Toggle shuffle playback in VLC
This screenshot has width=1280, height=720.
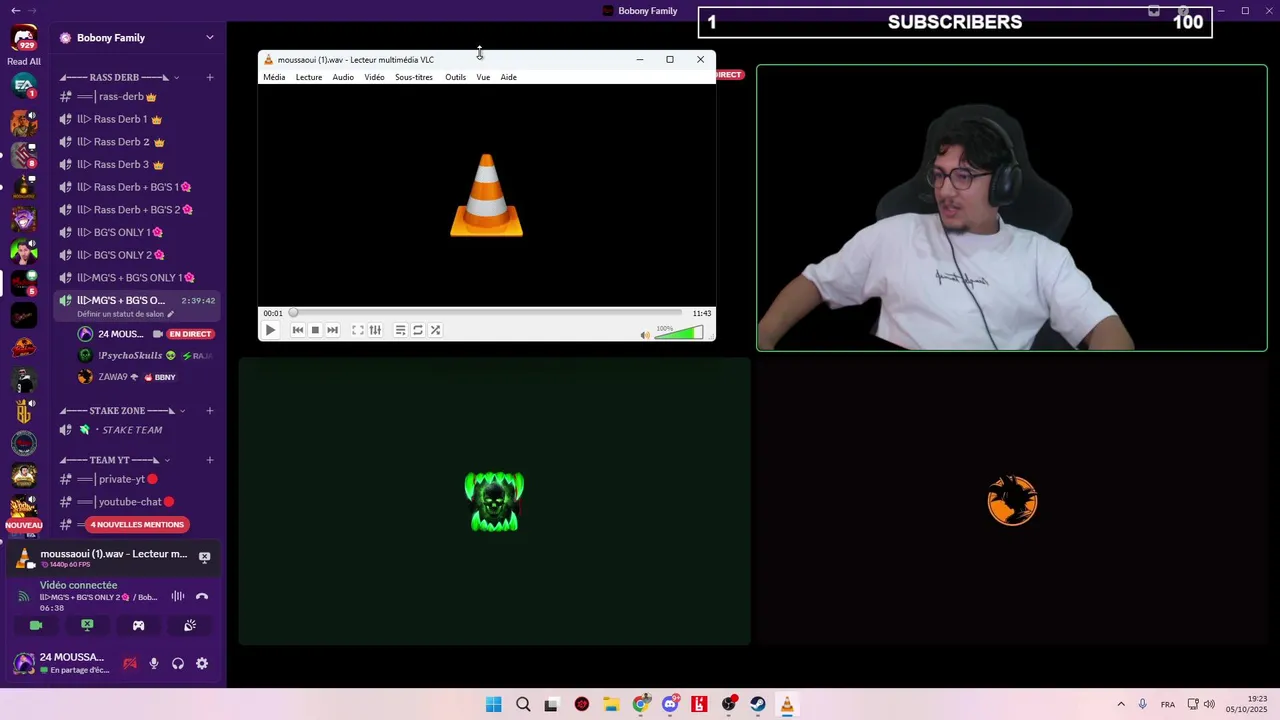[435, 330]
